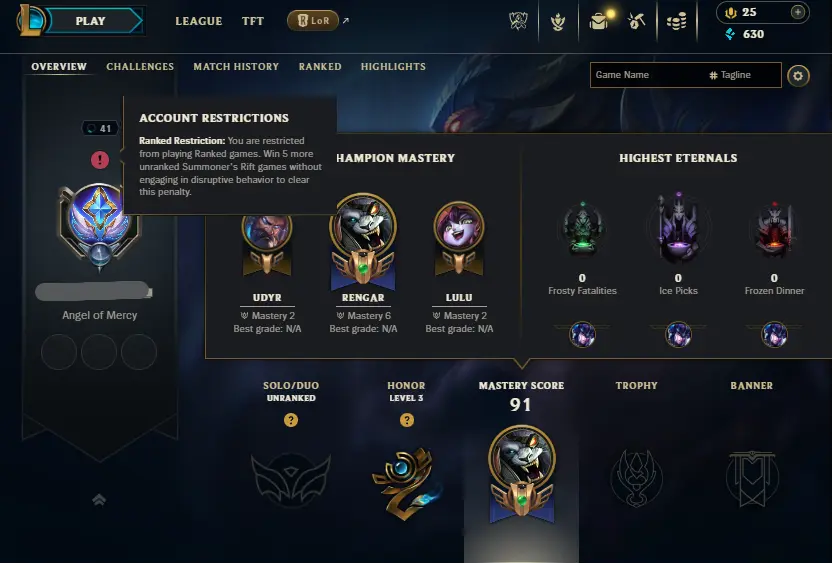Image resolution: width=837 pixels, height=565 pixels.
Task: Open the Loot crafting icon
Action: click(636, 21)
